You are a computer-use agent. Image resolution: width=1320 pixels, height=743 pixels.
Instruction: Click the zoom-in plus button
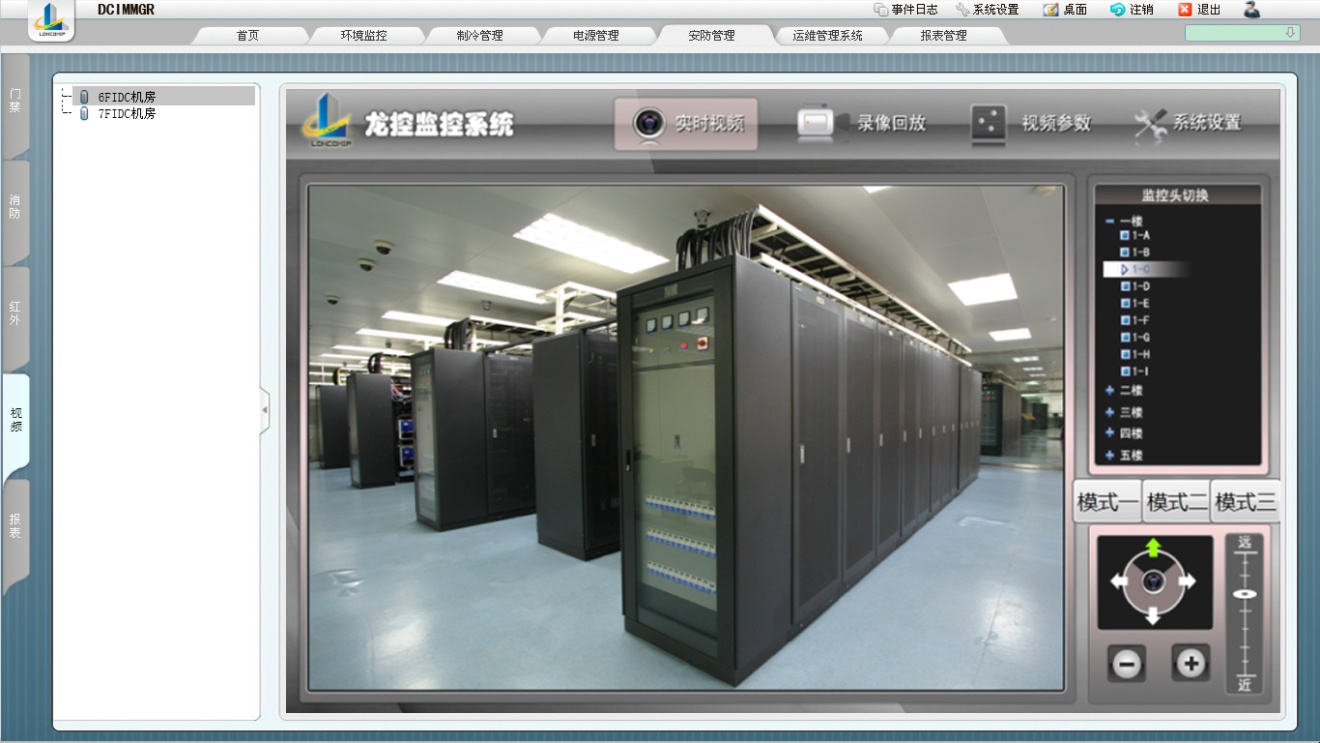coord(1190,663)
